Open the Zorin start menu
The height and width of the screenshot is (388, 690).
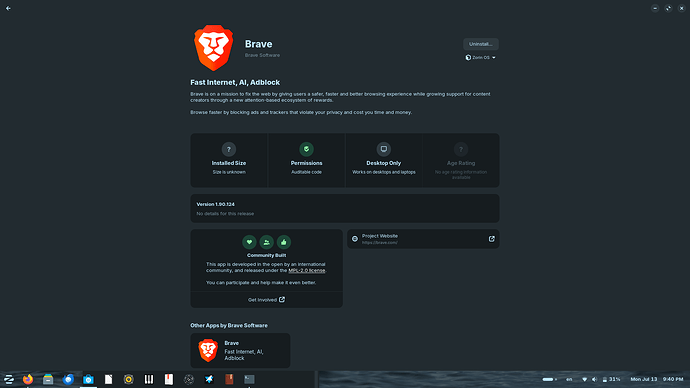point(8,379)
